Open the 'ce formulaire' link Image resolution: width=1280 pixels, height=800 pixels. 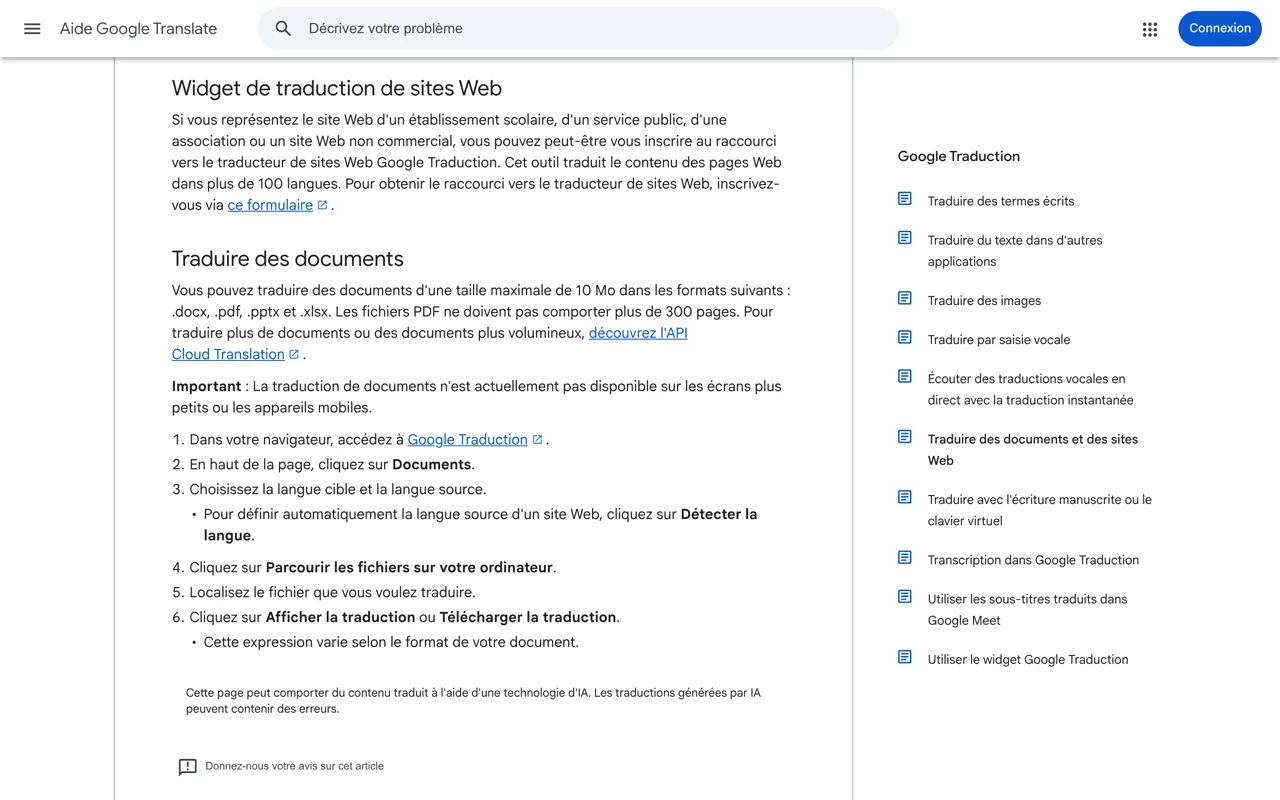[x=270, y=205]
